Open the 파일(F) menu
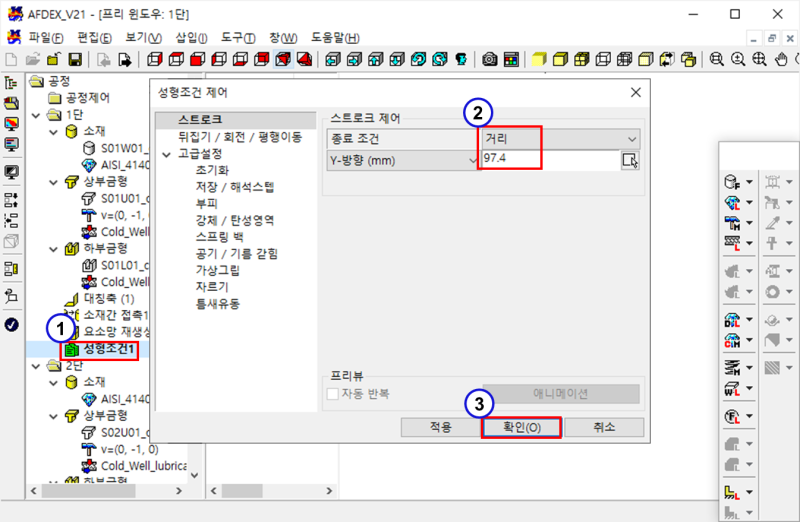 click(46, 37)
